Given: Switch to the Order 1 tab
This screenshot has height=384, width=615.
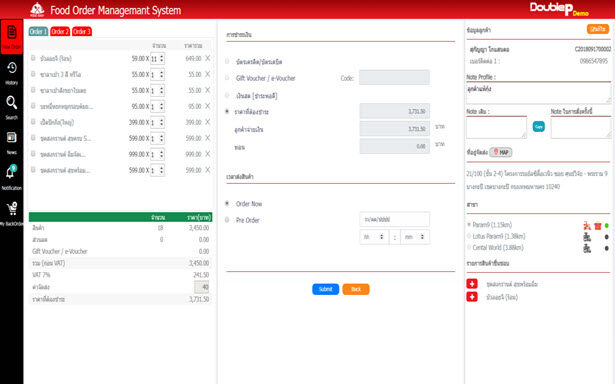Looking at the screenshot, I should [x=38, y=31].
